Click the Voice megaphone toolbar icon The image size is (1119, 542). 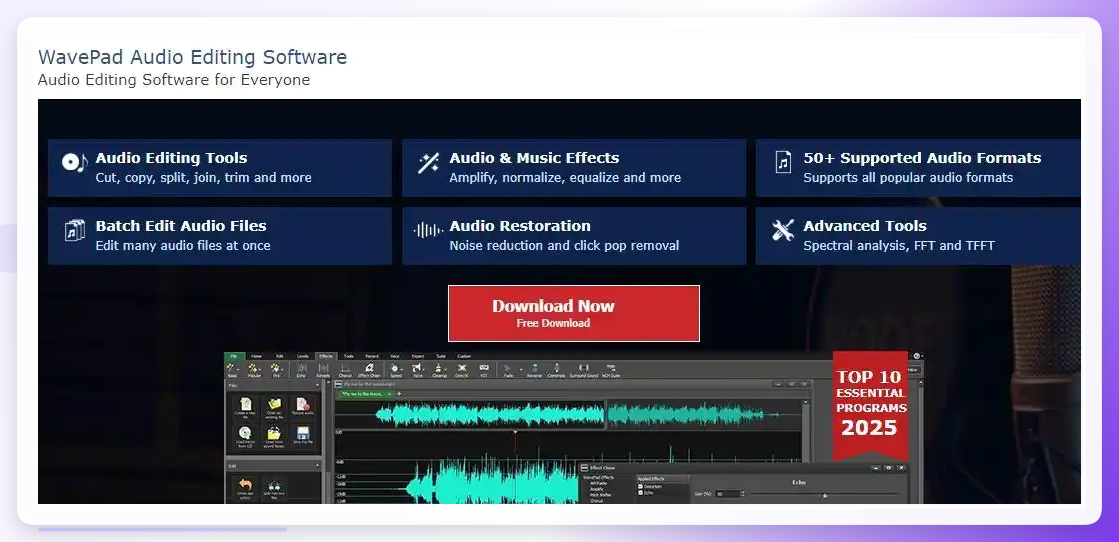tap(416, 368)
